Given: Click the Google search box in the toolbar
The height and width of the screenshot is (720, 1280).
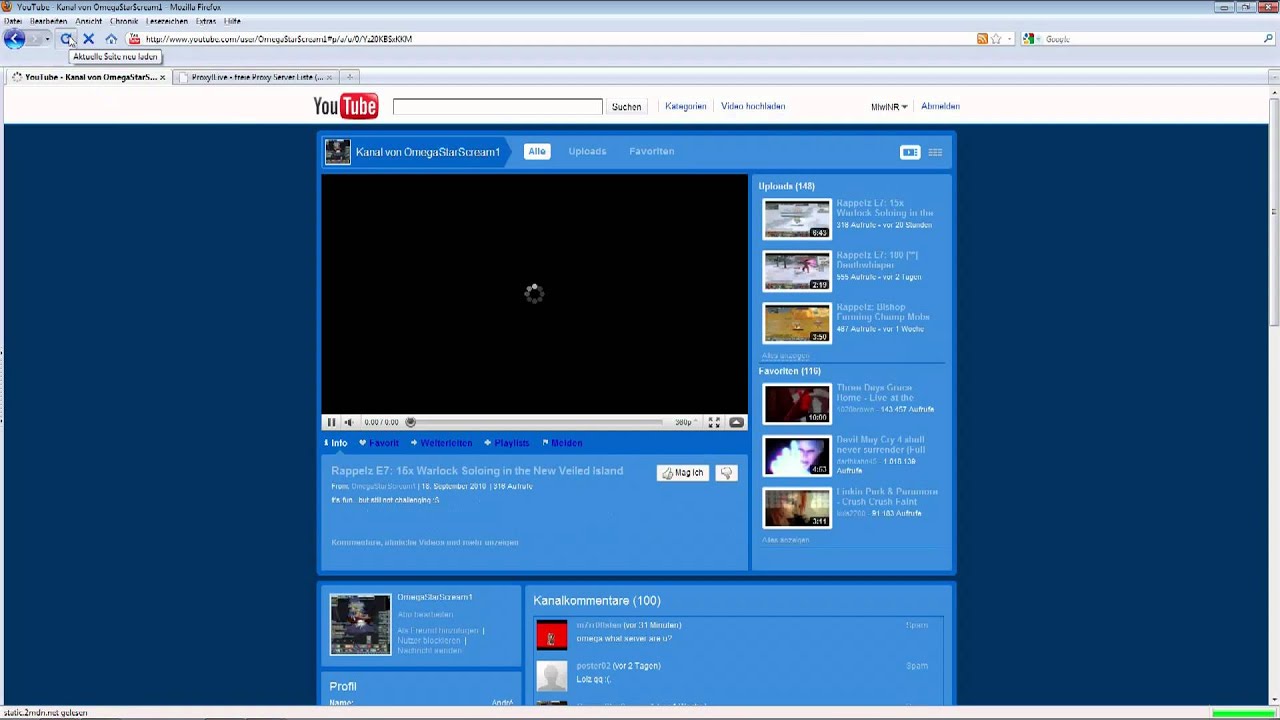Looking at the screenshot, I should [x=1150, y=39].
